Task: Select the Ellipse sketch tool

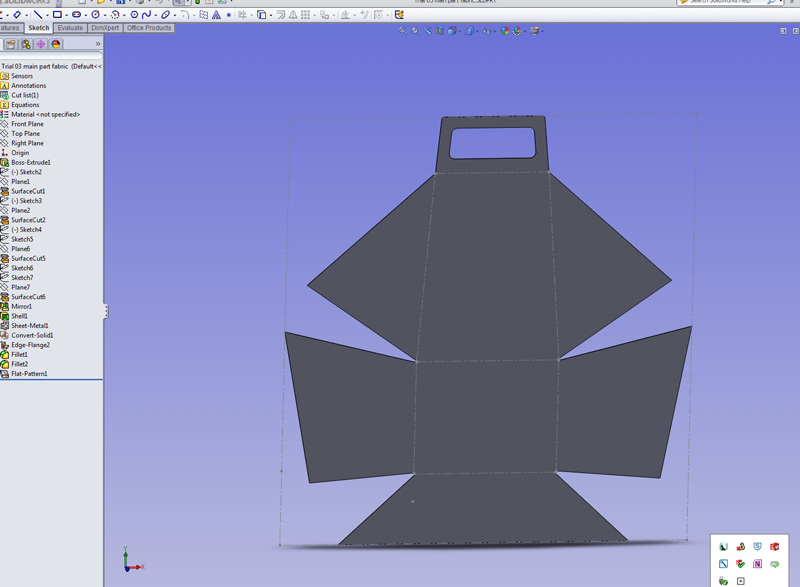Action: (165, 15)
